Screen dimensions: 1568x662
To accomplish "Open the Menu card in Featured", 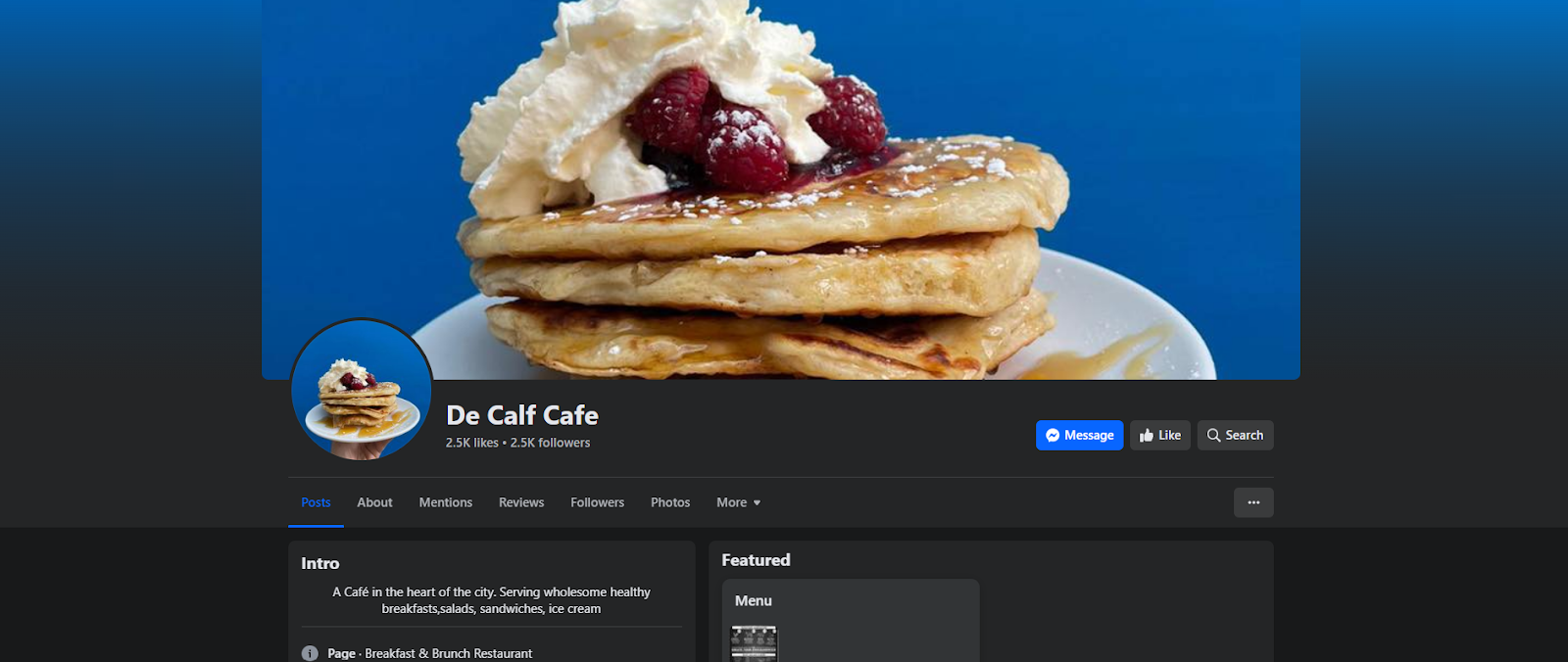I will [x=851, y=621].
